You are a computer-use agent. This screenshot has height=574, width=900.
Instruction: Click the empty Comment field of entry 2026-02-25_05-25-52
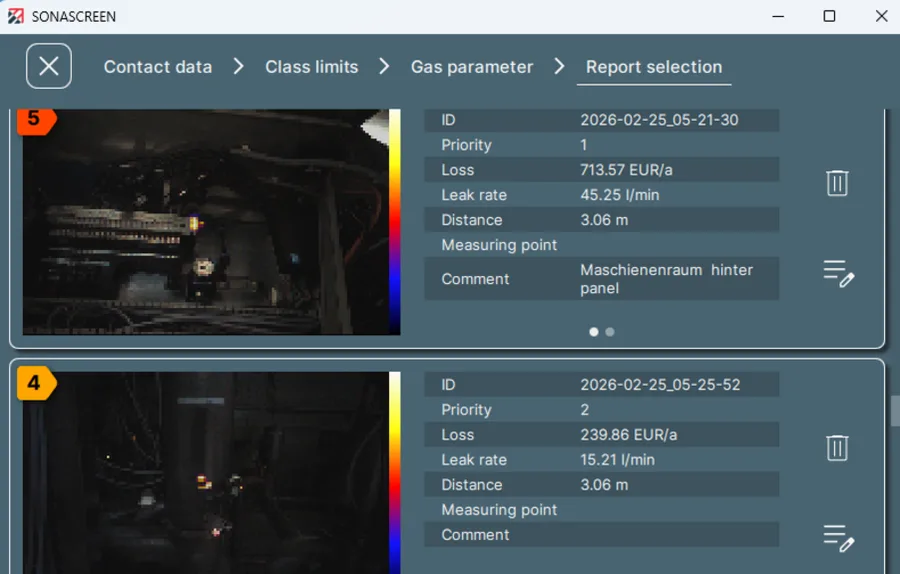click(602, 535)
